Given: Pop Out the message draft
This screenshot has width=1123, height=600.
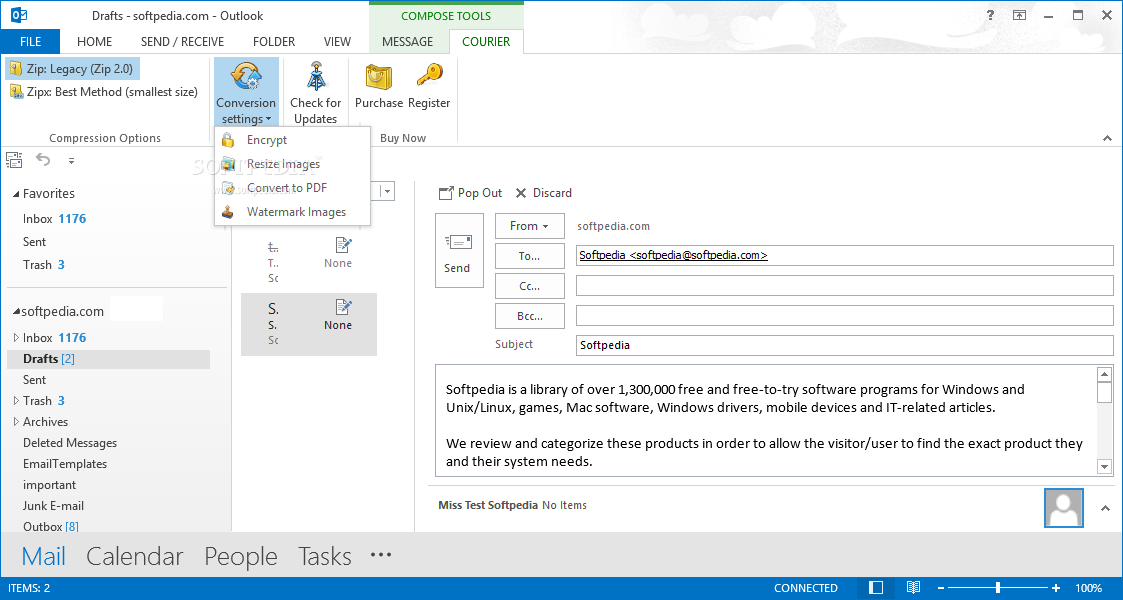Looking at the screenshot, I should click(x=470, y=193).
